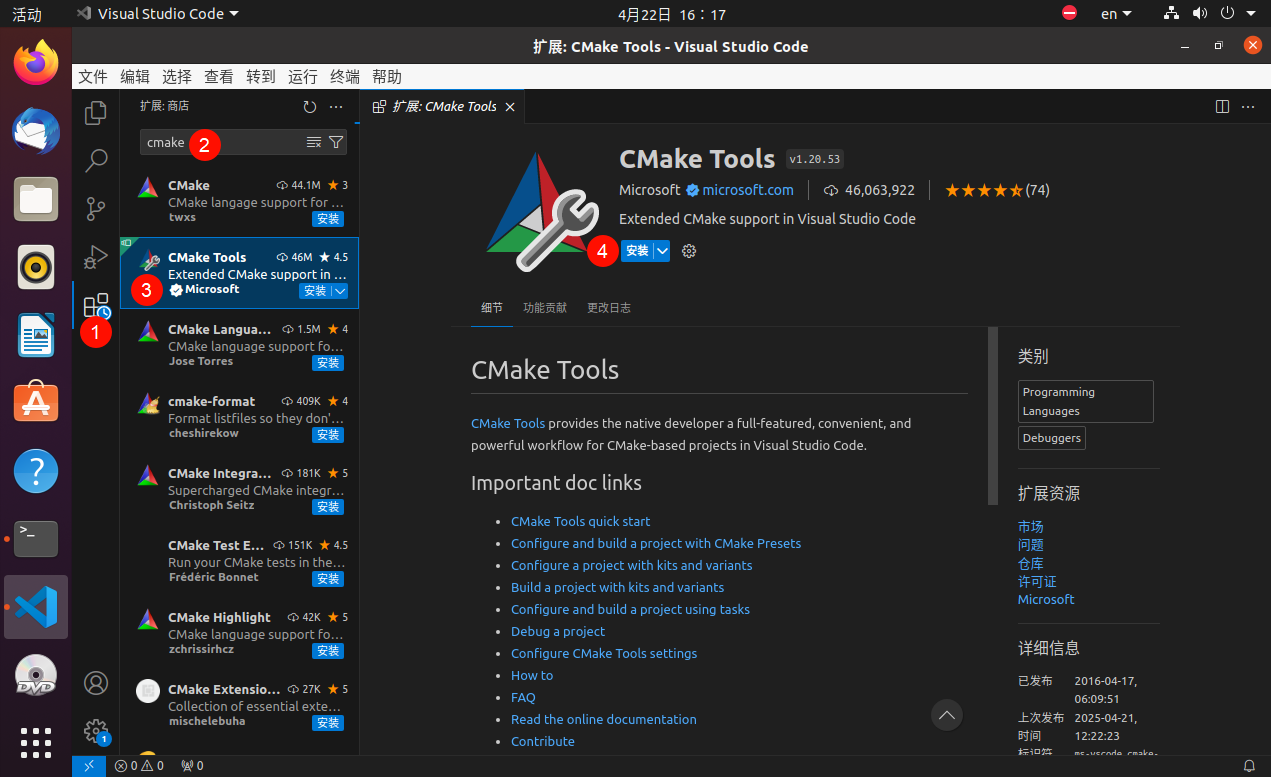Viewport: 1271px width, 777px height.
Task: Show all applications grid
Action: point(36,742)
